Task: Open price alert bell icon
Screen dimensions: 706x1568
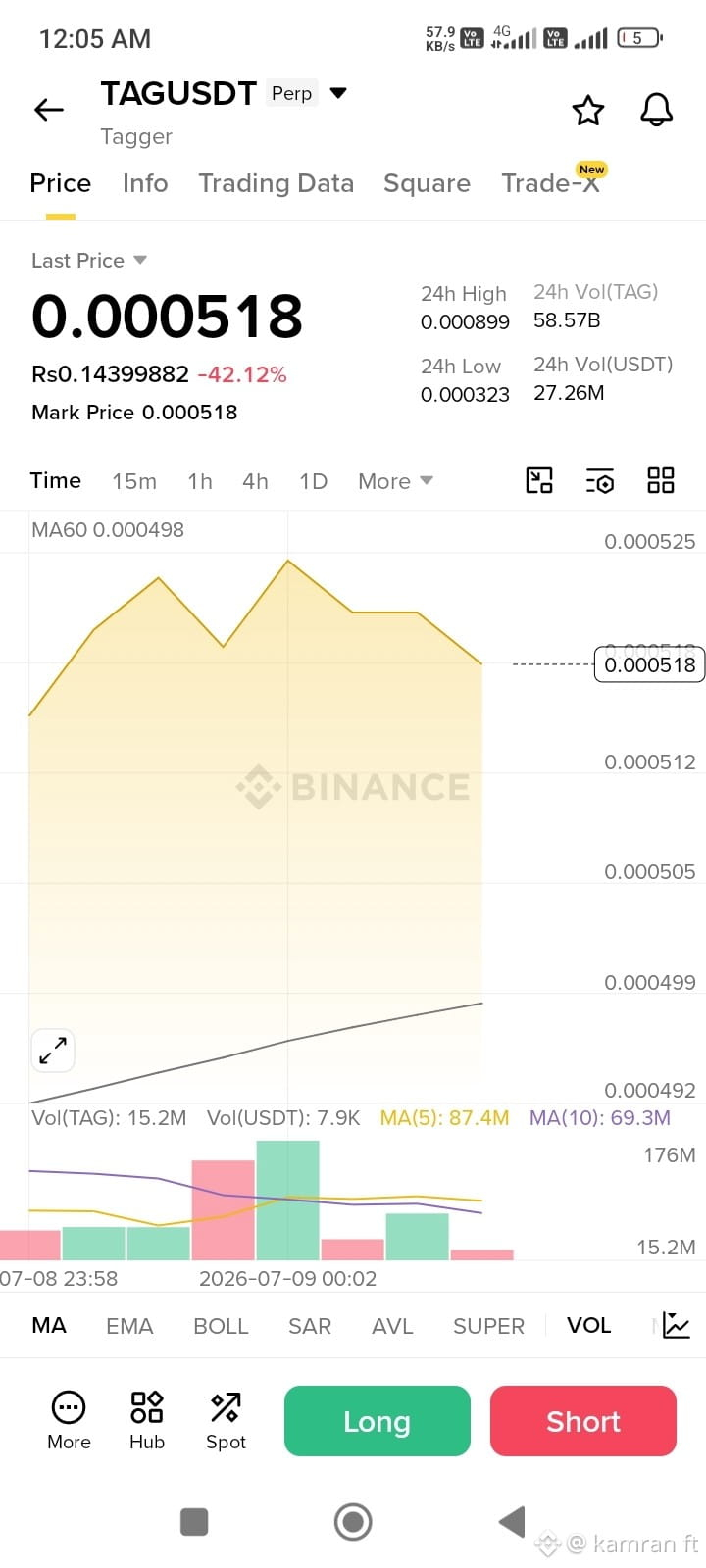Action: click(x=657, y=110)
